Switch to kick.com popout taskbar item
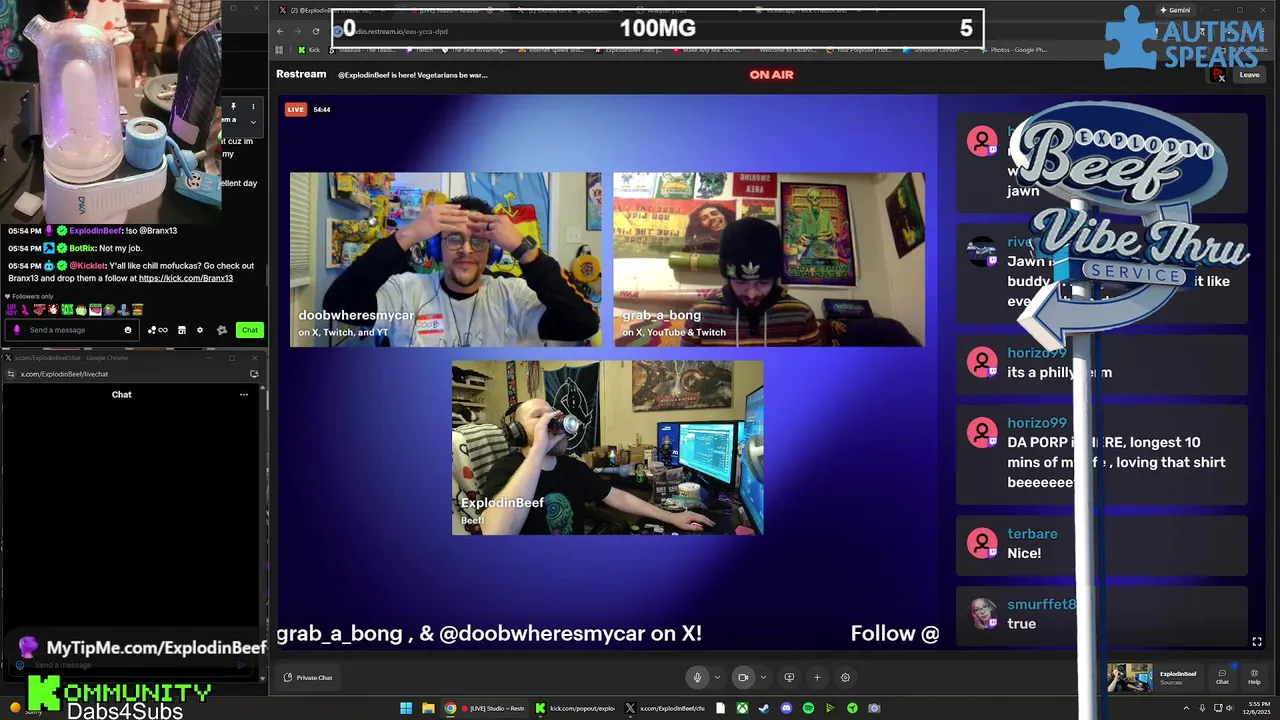The image size is (1280, 720). point(577,708)
